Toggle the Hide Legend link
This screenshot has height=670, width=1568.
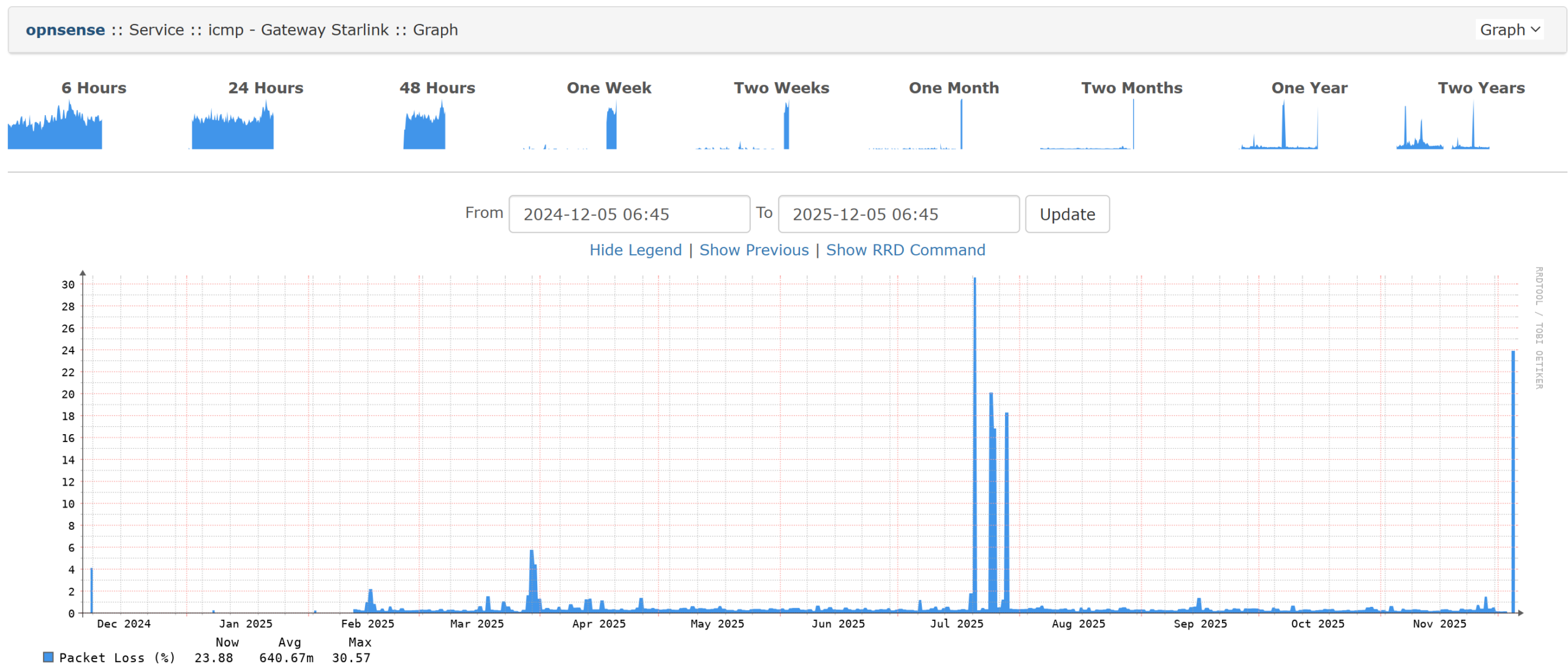[635, 250]
